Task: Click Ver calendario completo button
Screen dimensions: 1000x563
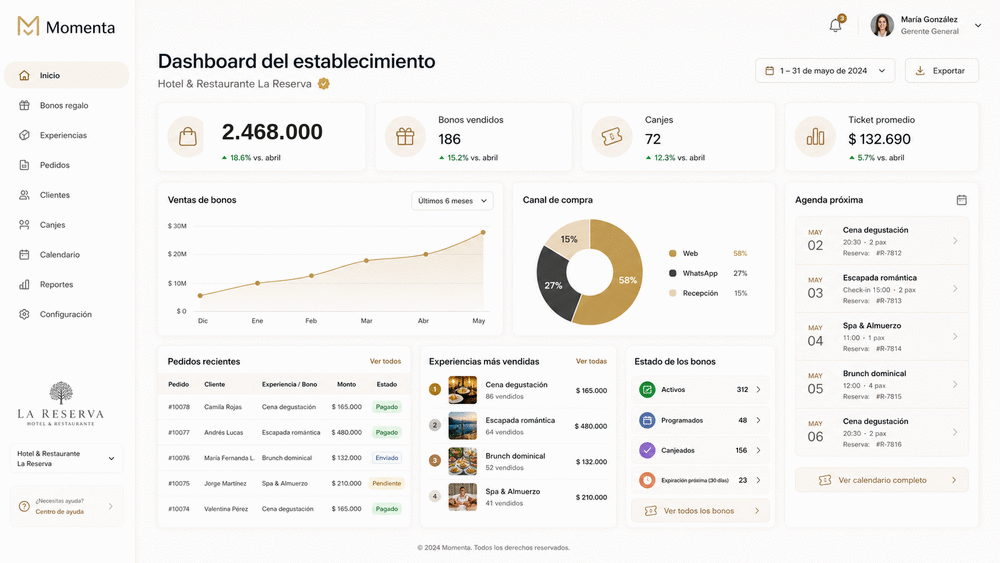Action: 881,480
